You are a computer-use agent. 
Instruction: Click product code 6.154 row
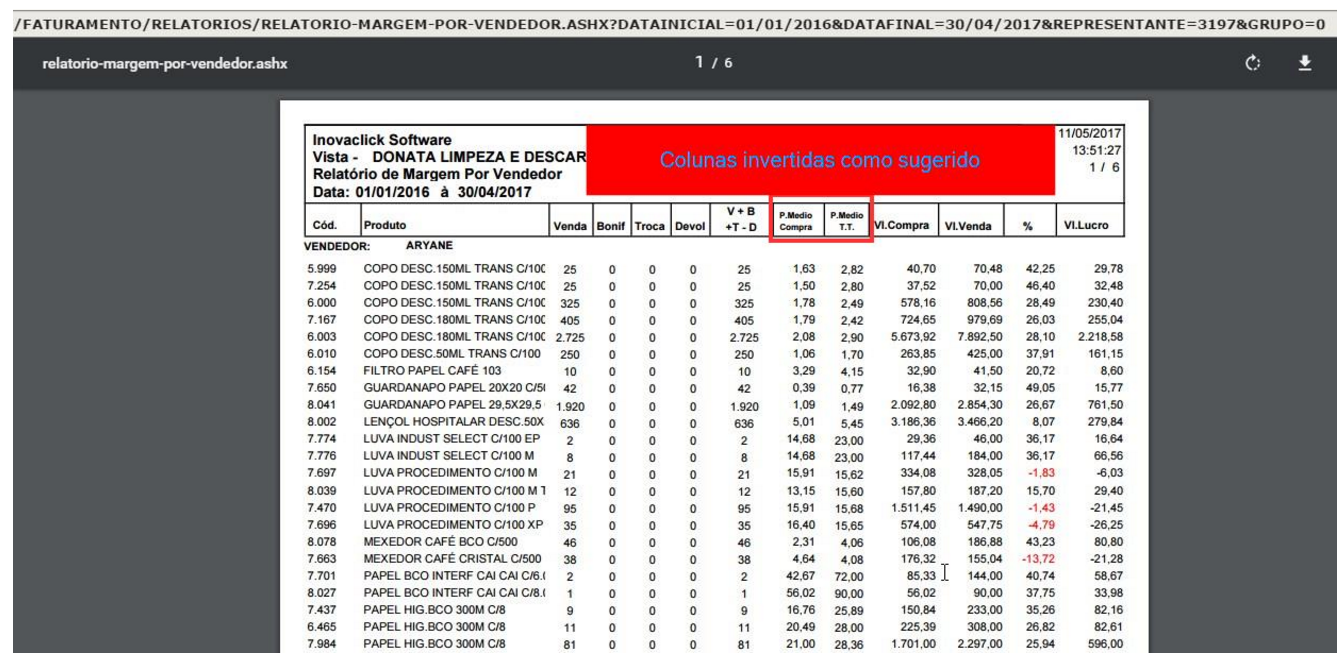tap(324, 370)
